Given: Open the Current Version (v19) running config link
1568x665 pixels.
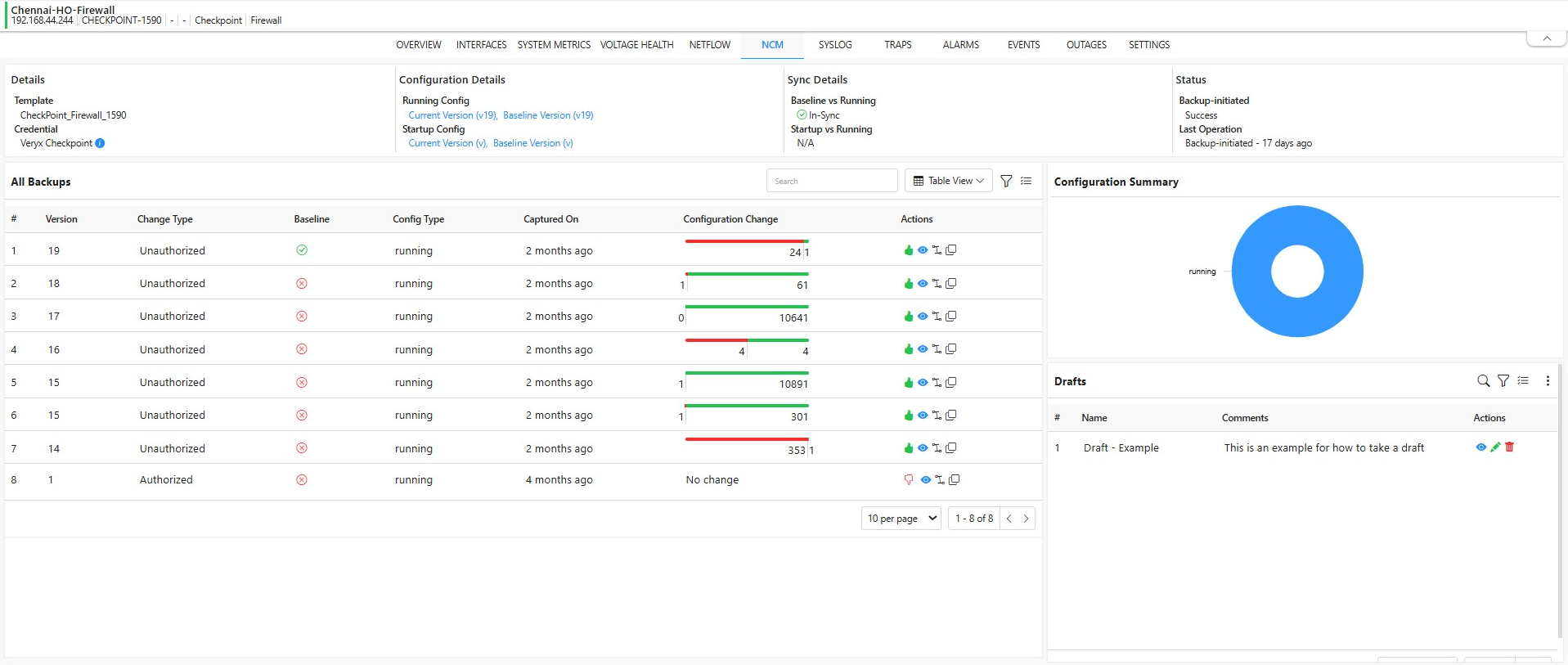Looking at the screenshot, I should 452,115.
